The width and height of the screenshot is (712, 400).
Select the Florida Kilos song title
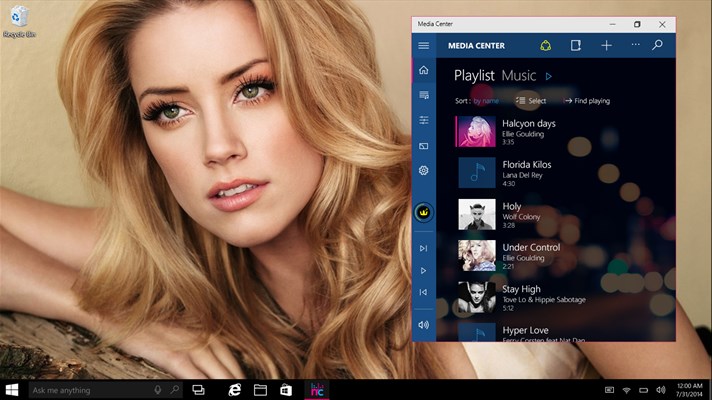[527, 164]
